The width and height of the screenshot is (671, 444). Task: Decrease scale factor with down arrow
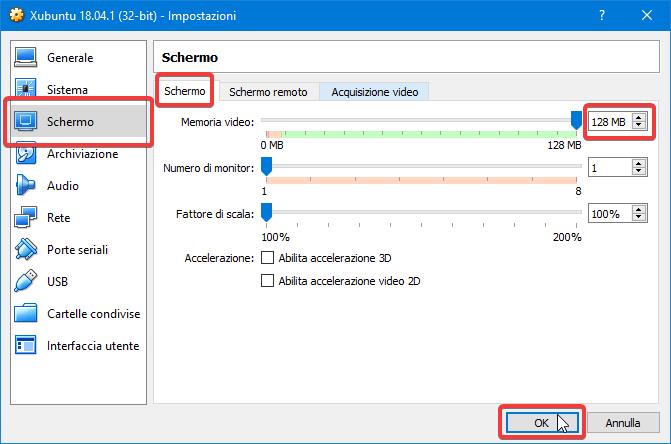(x=638, y=218)
